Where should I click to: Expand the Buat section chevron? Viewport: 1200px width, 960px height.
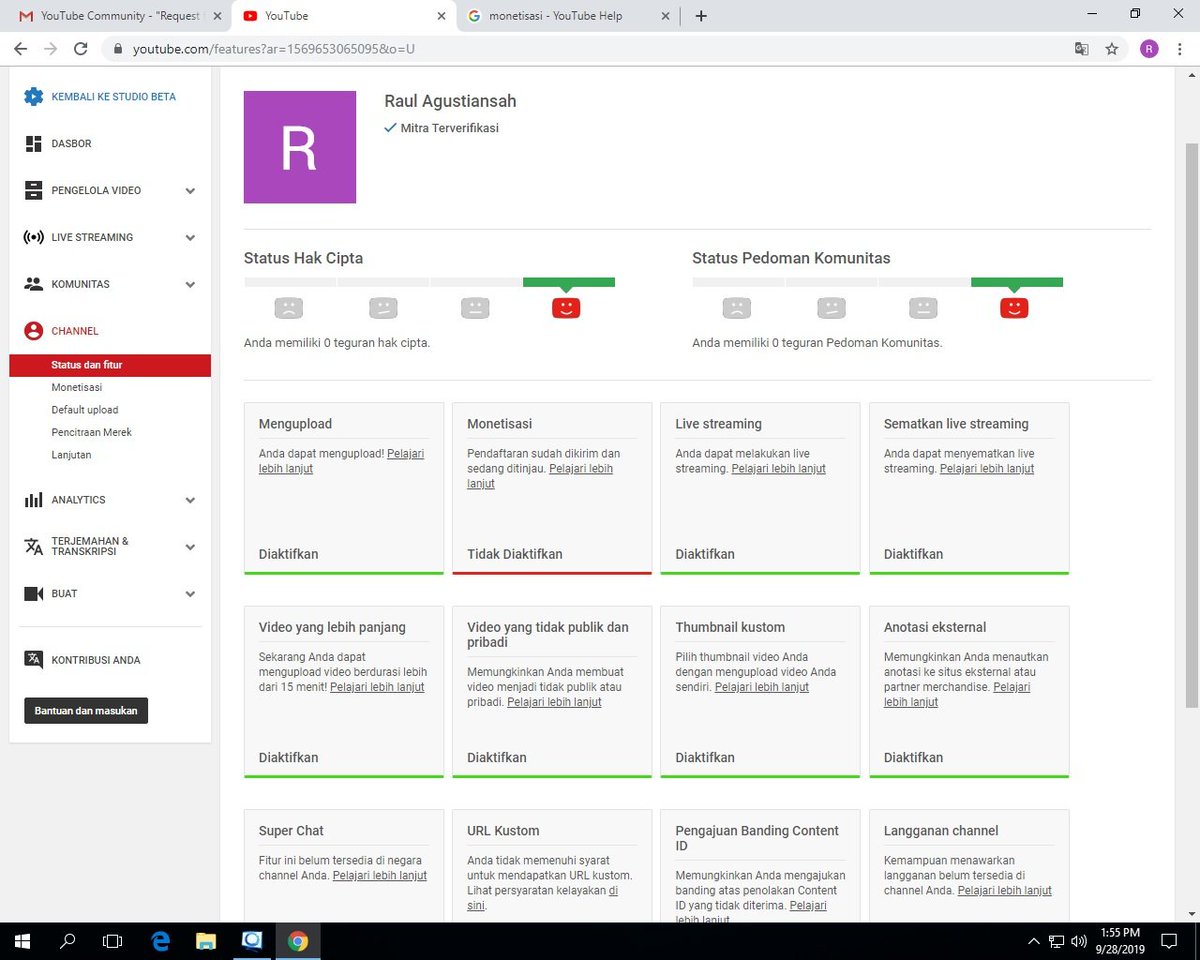(x=190, y=594)
